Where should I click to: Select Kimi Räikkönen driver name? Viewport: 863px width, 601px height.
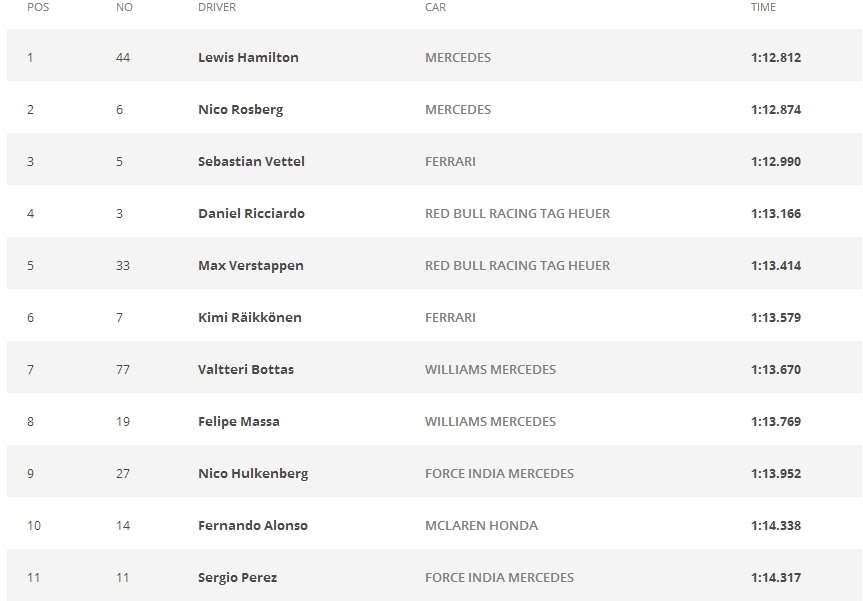pos(250,318)
